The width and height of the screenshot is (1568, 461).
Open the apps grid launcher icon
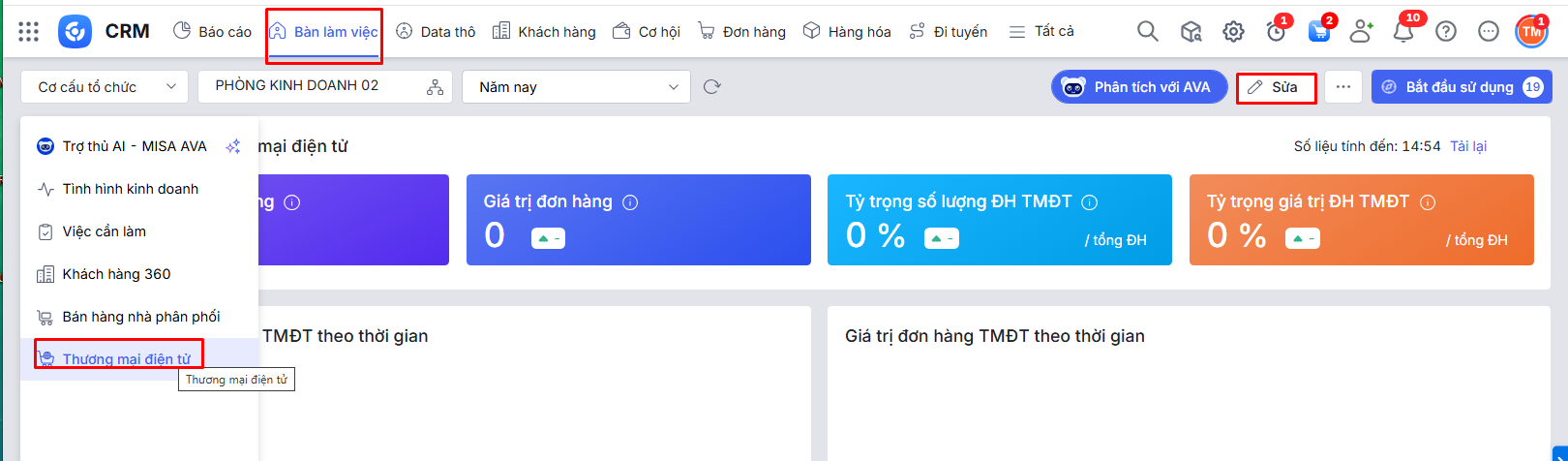28,32
